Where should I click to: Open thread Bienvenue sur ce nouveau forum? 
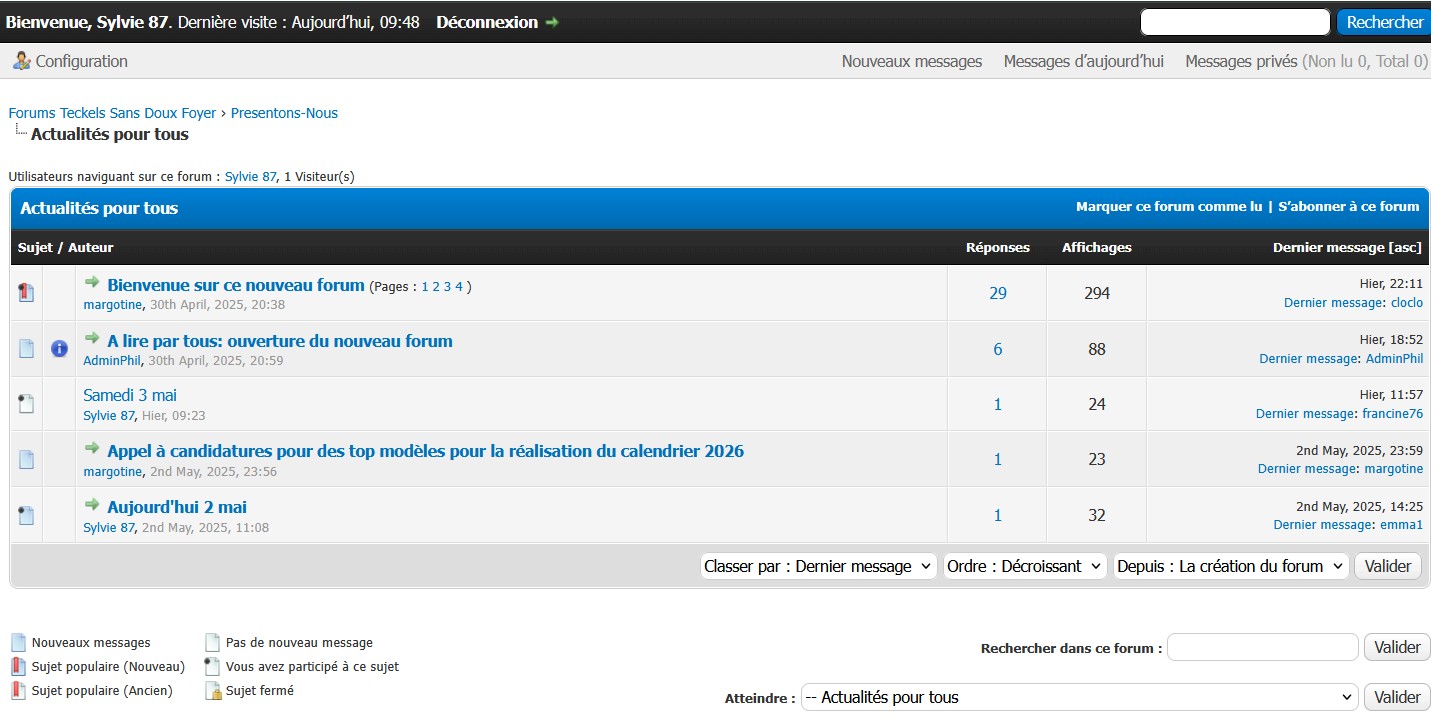[236, 285]
